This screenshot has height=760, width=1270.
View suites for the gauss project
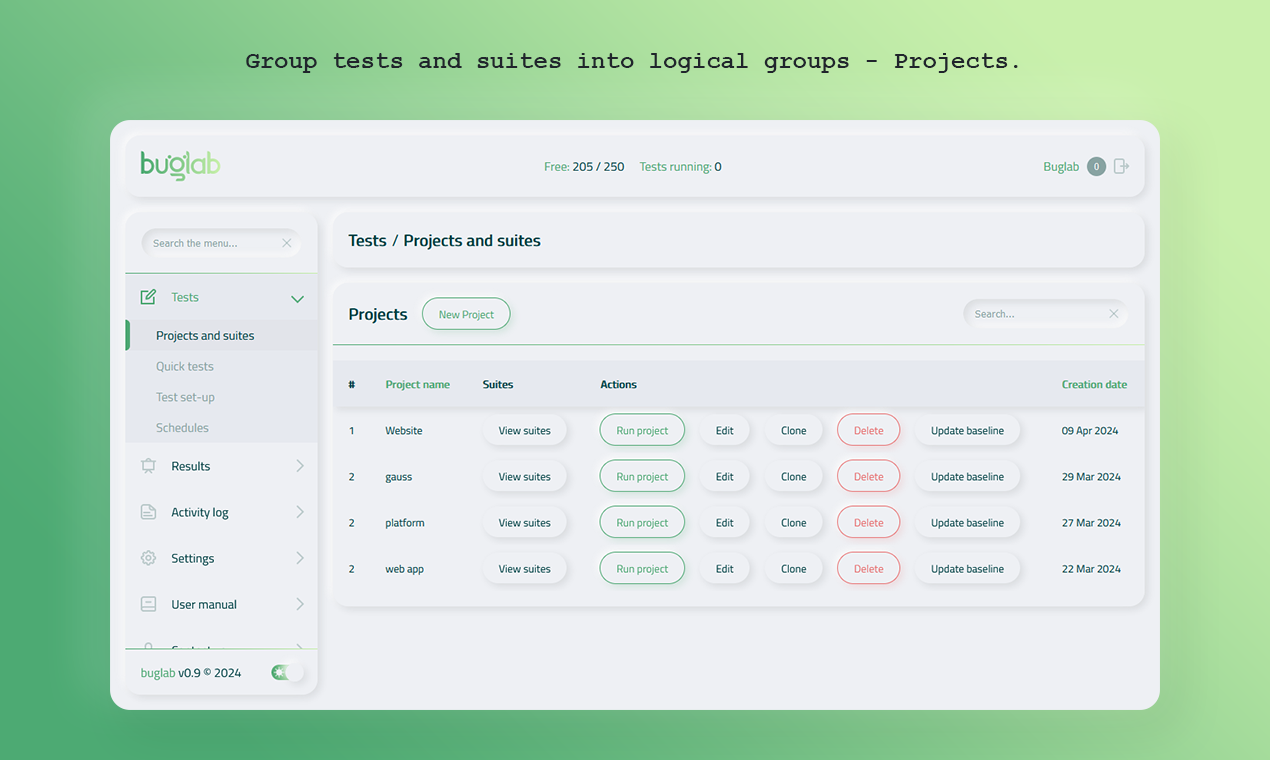pos(524,476)
